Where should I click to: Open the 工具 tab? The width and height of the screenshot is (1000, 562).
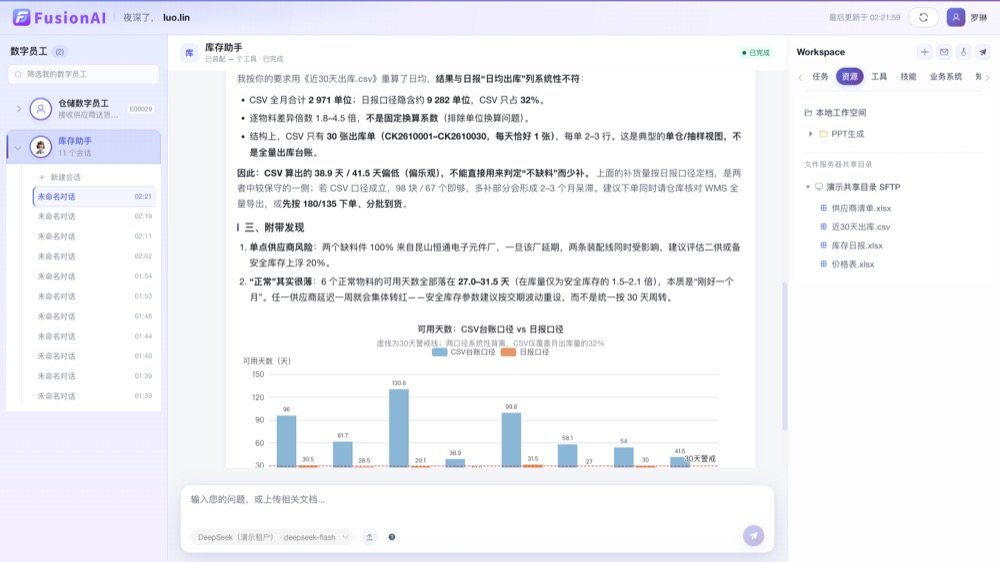point(879,77)
